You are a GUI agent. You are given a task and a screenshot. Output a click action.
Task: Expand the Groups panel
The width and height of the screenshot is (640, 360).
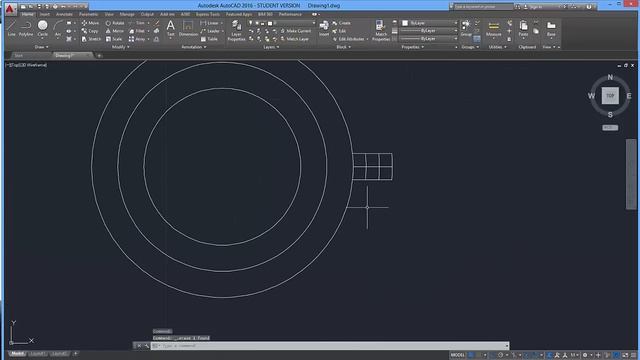(470, 47)
